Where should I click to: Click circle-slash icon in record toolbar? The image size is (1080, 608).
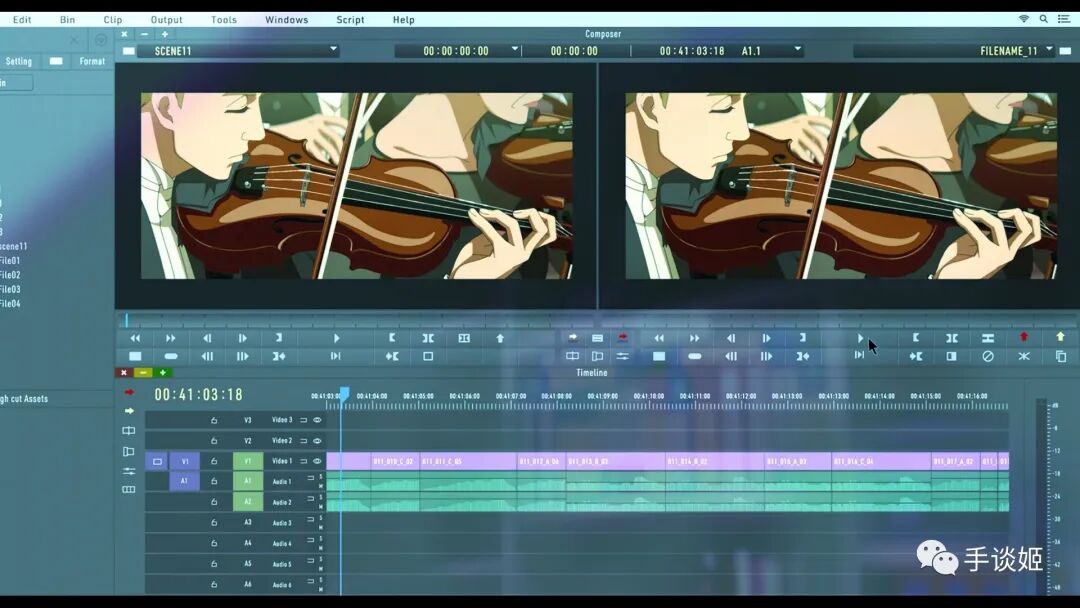(988, 356)
